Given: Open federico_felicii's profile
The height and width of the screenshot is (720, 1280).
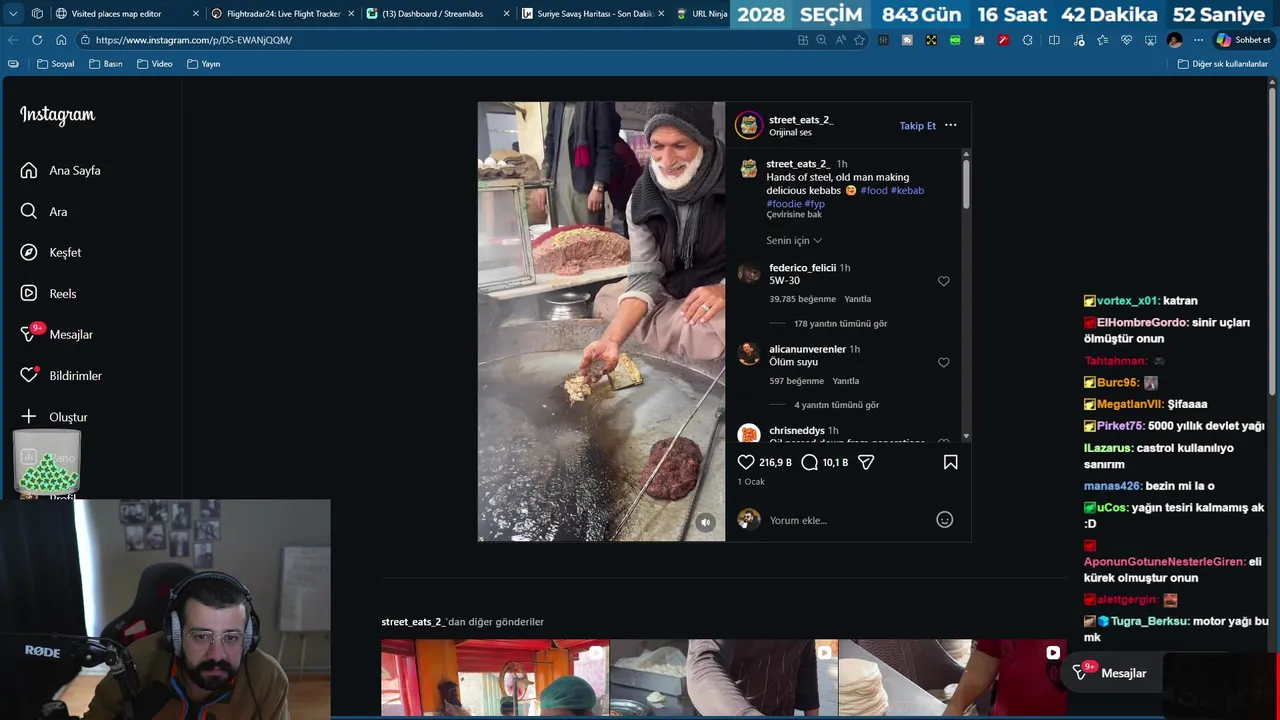Looking at the screenshot, I should pyautogui.click(x=802, y=268).
